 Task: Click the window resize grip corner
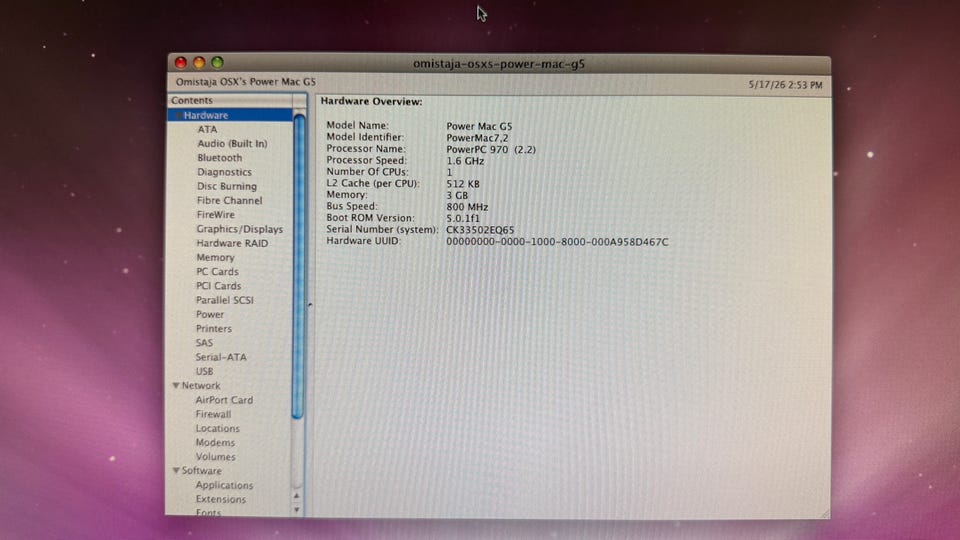(x=825, y=513)
